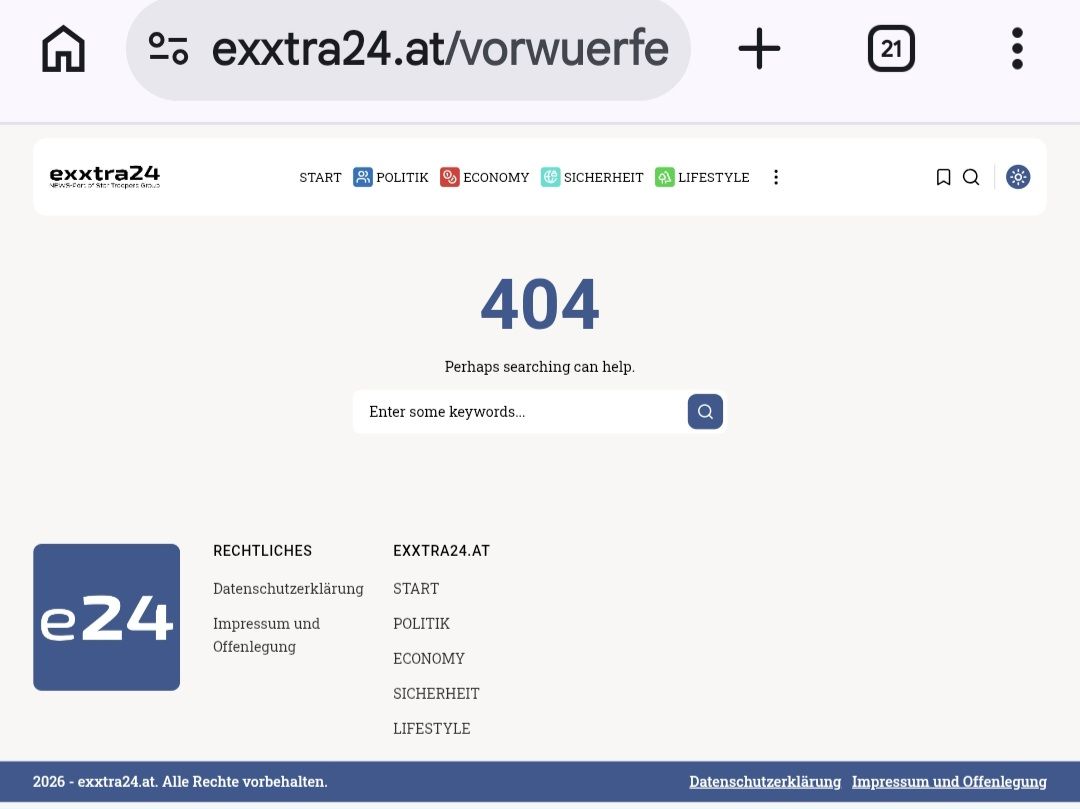Viewport: 1080px width, 809px height.
Task: Click the e24 footer logo tile
Action: point(106,617)
